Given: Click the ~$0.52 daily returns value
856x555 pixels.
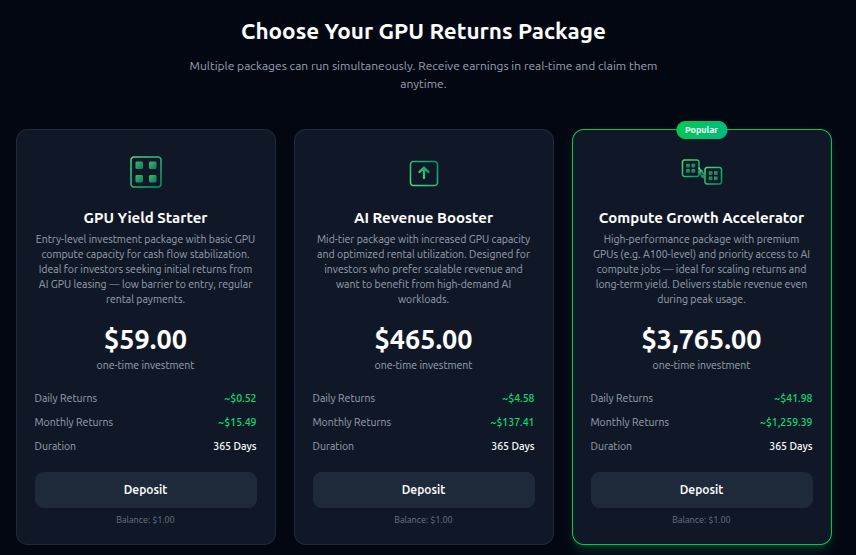Looking at the screenshot, I should [x=240, y=398].
